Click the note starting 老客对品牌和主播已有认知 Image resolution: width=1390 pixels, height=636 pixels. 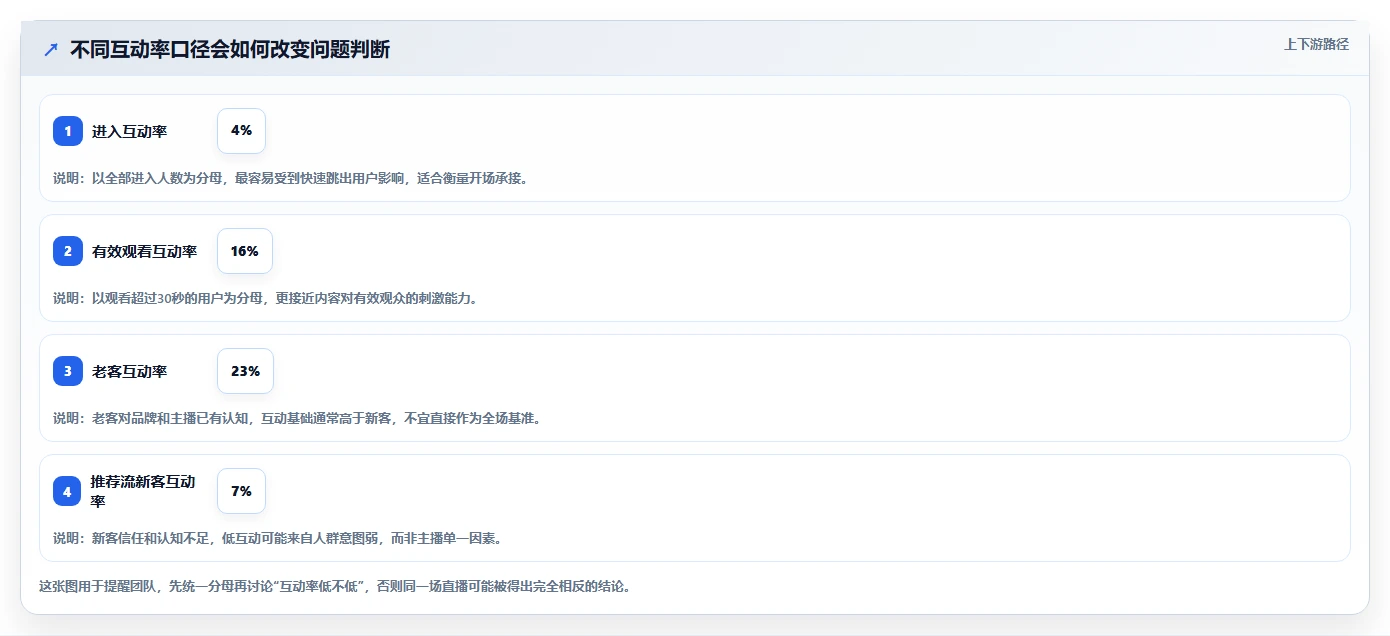pyautogui.click(x=297, y=418)
